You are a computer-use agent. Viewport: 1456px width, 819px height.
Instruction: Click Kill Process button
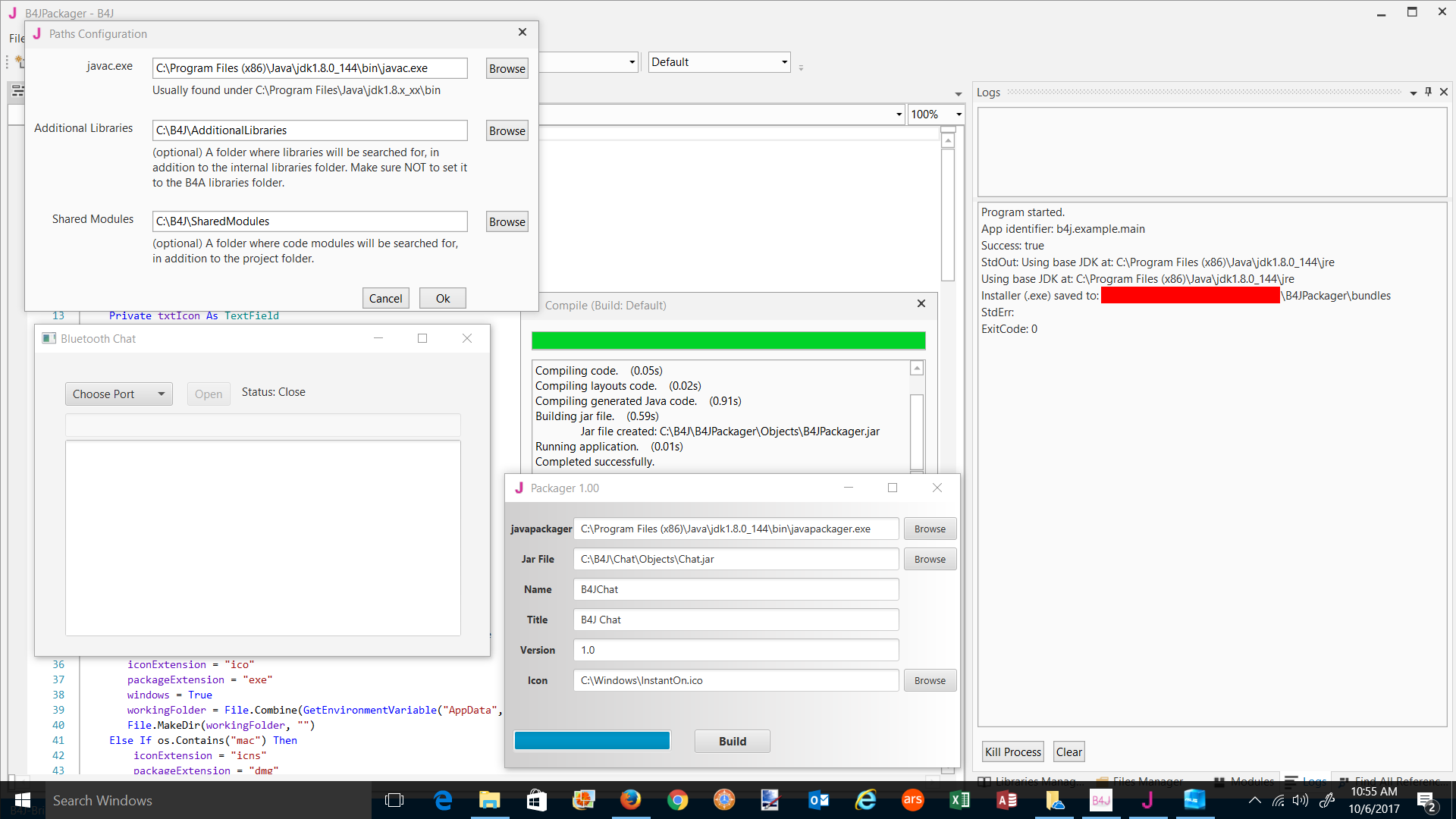[x=1012, y=752]
